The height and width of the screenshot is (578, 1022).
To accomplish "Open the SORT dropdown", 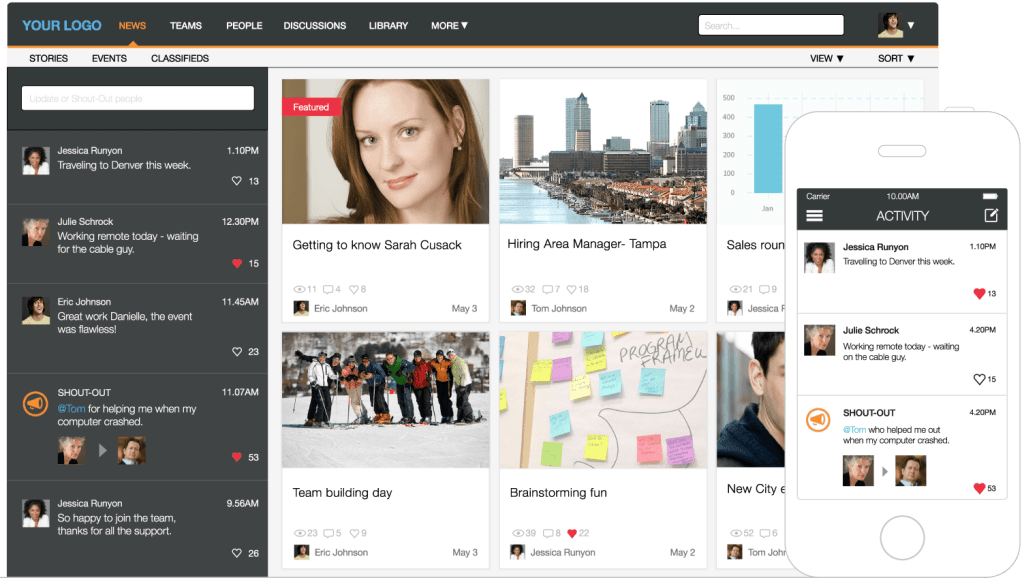I will pyautogui.click(x=896, y=58).
